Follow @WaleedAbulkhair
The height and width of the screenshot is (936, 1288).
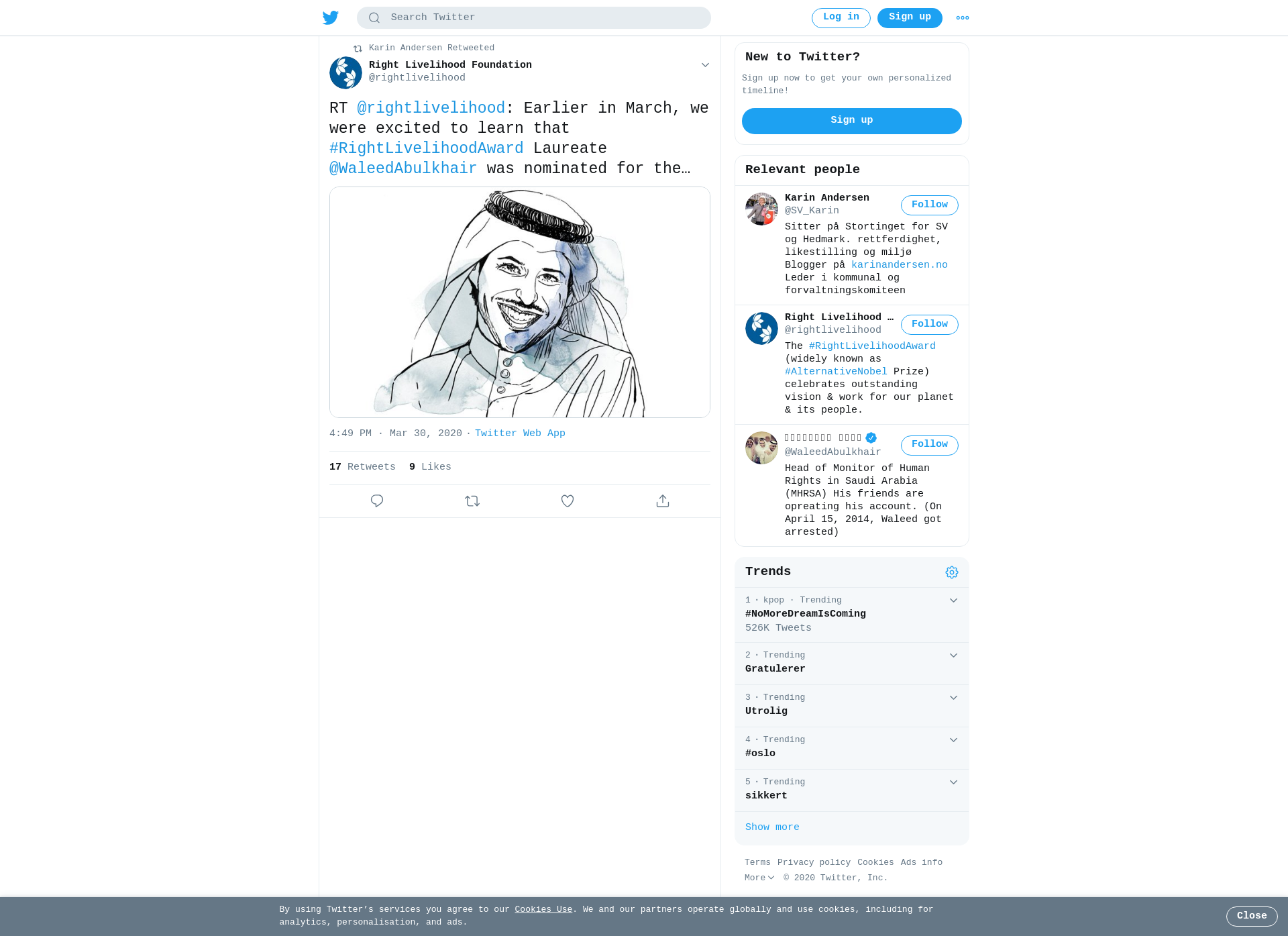(x=930, y=445)
